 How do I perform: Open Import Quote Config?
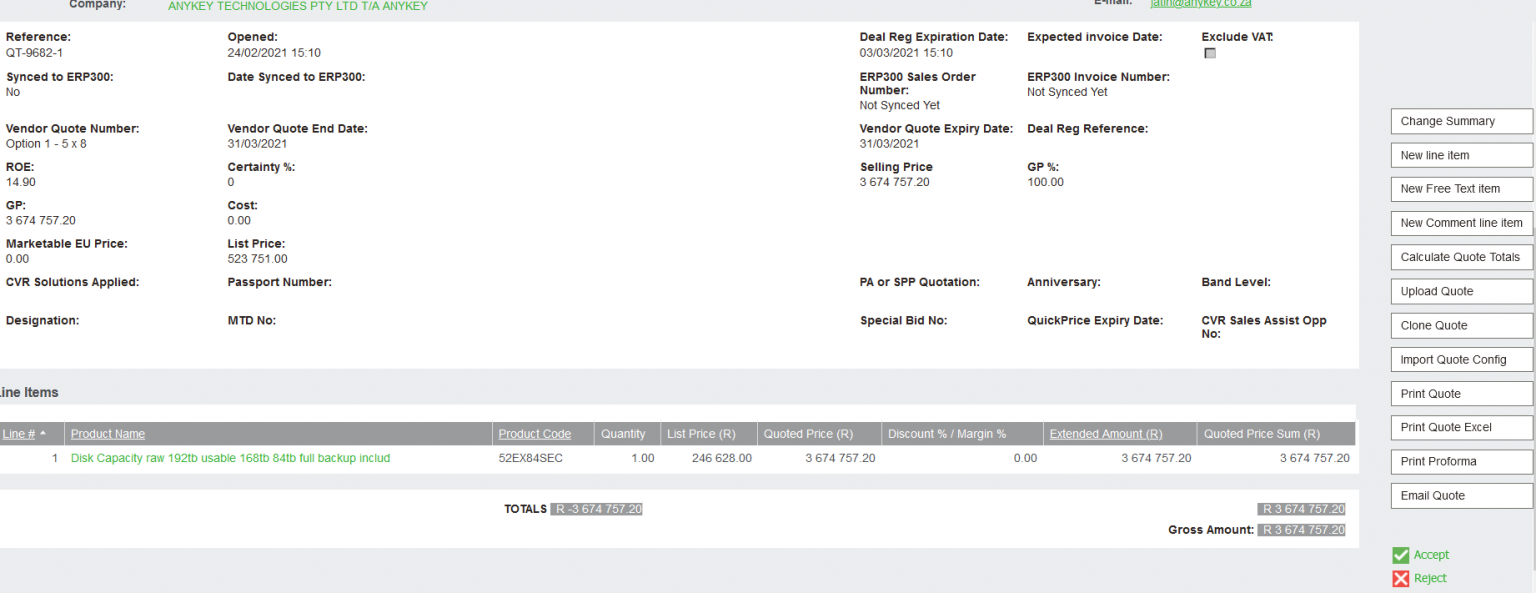pyautogui.click(x=1461, y=359)
